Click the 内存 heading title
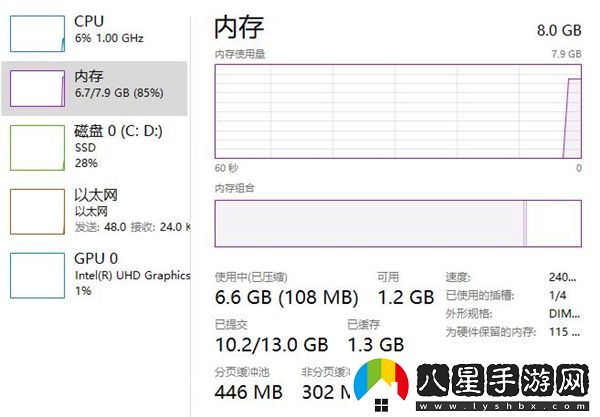This screenshot has height=417, width=600. pyautogui.click(x=239, y=23)
